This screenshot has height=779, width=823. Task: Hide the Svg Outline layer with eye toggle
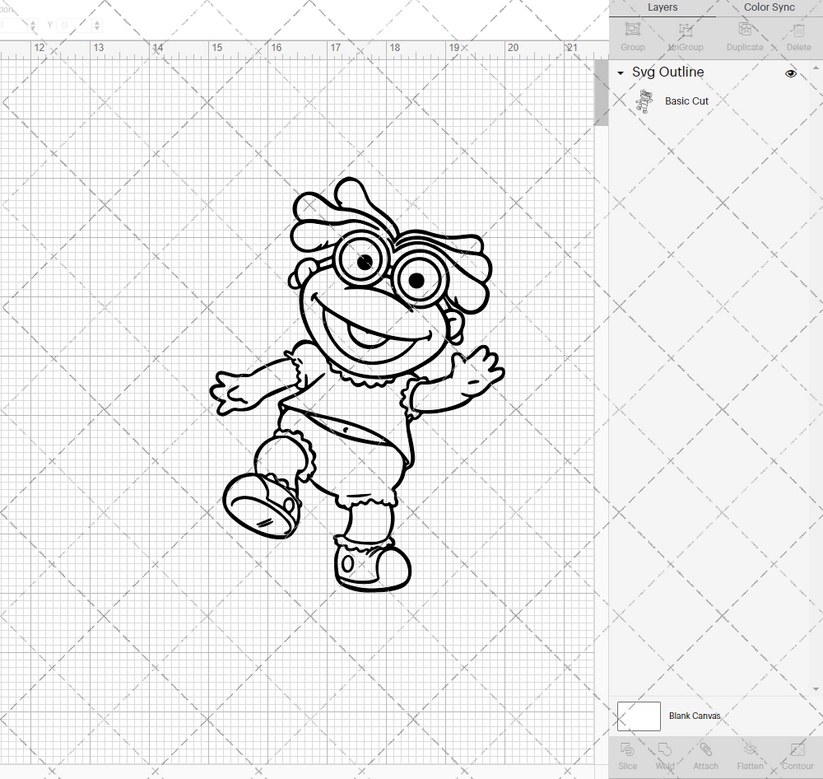pyautogui.click(x=790, y=73)
